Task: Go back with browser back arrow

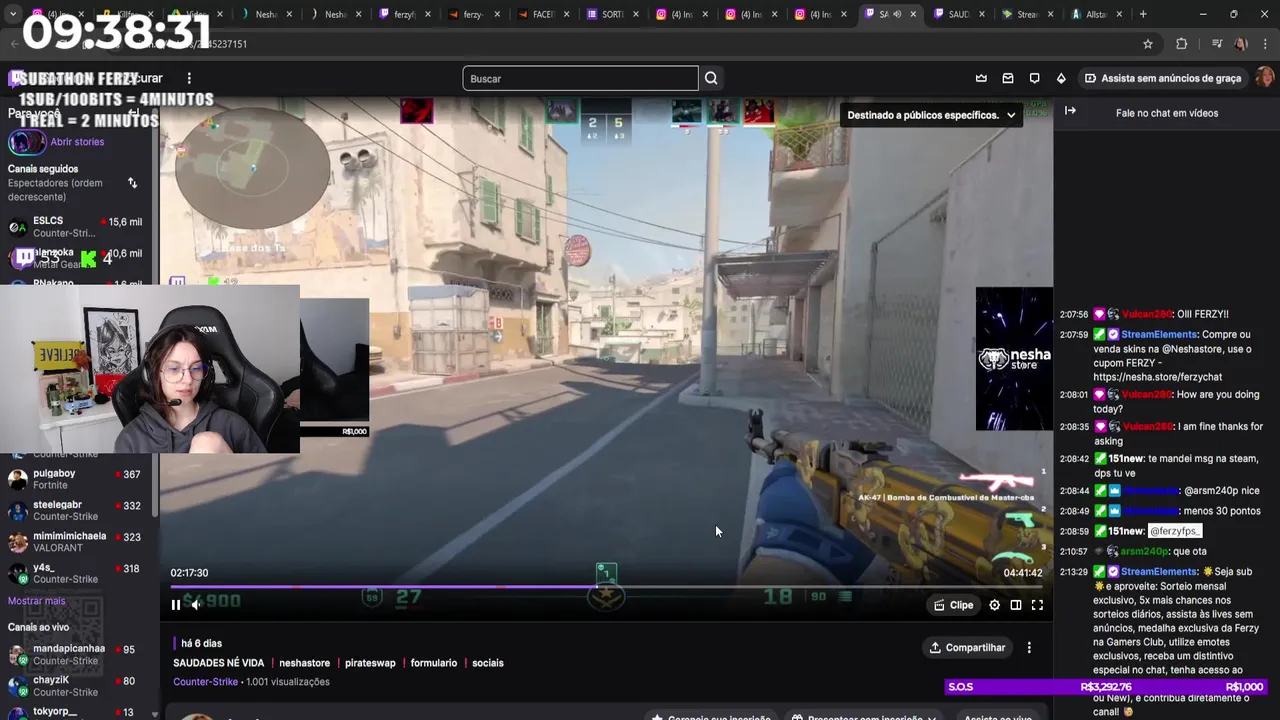Action: coord(14,44)
